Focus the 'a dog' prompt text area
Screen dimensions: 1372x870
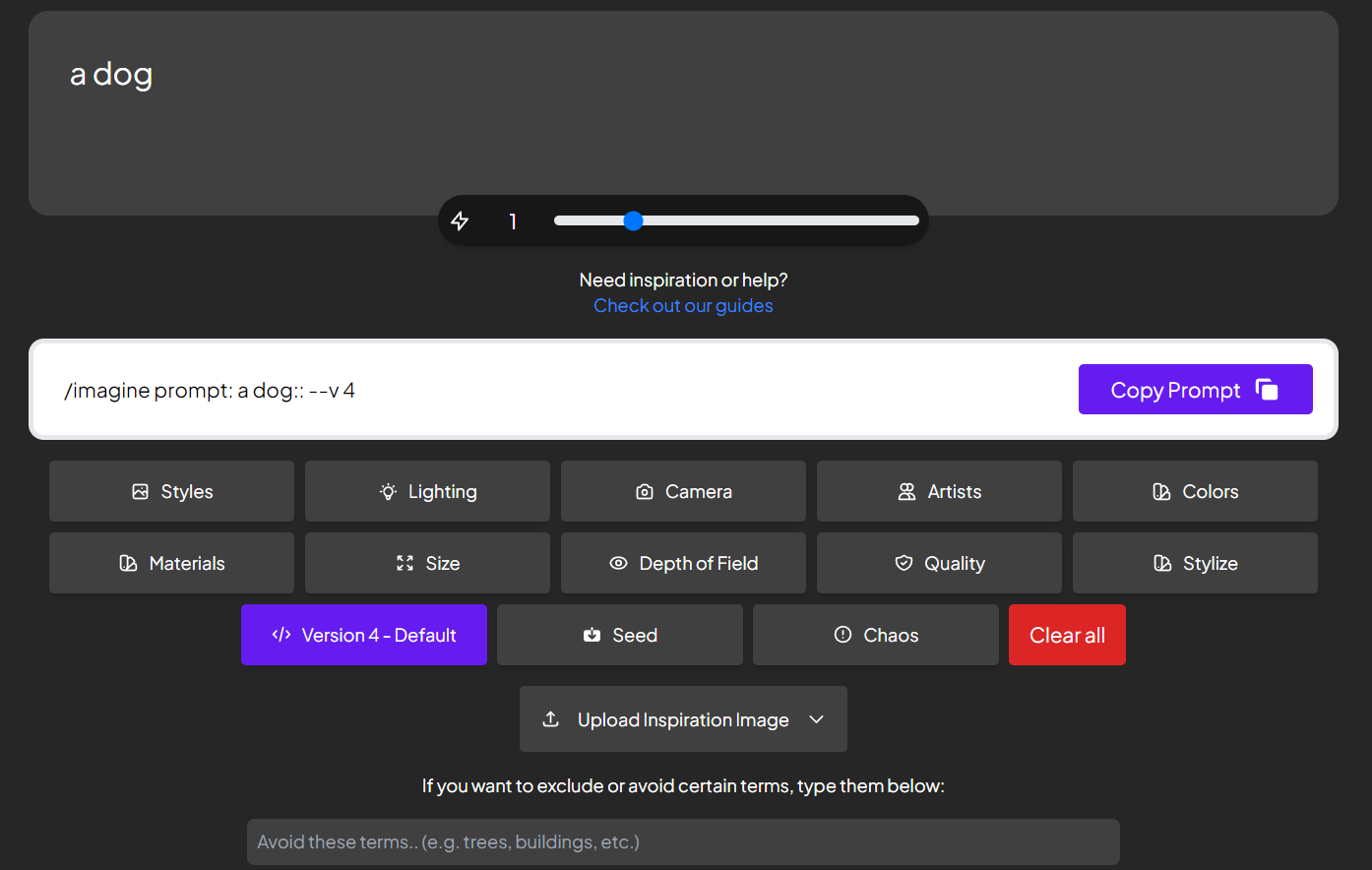click(x=683, y=113)
